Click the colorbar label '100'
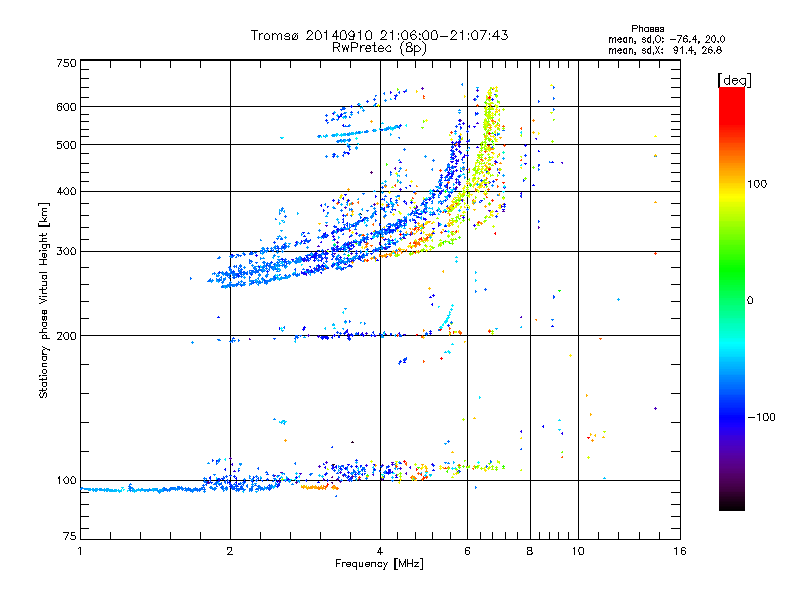This screenshot has height=600, width=800. (757, 184)
